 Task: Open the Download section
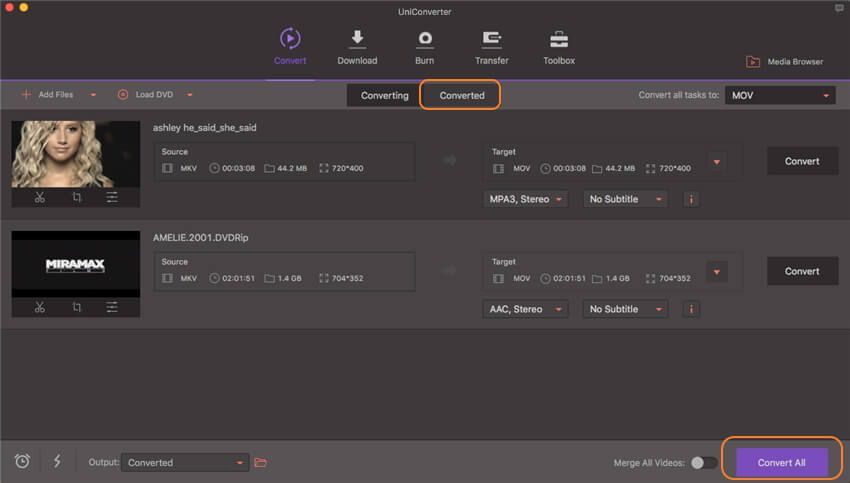coord(357,47)
